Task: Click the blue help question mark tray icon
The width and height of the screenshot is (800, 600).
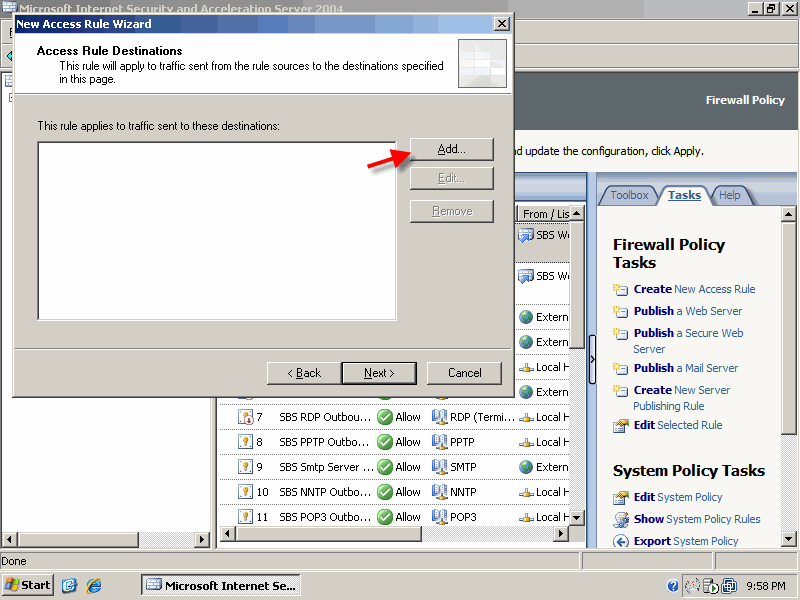Action: (x=673, y=586)
